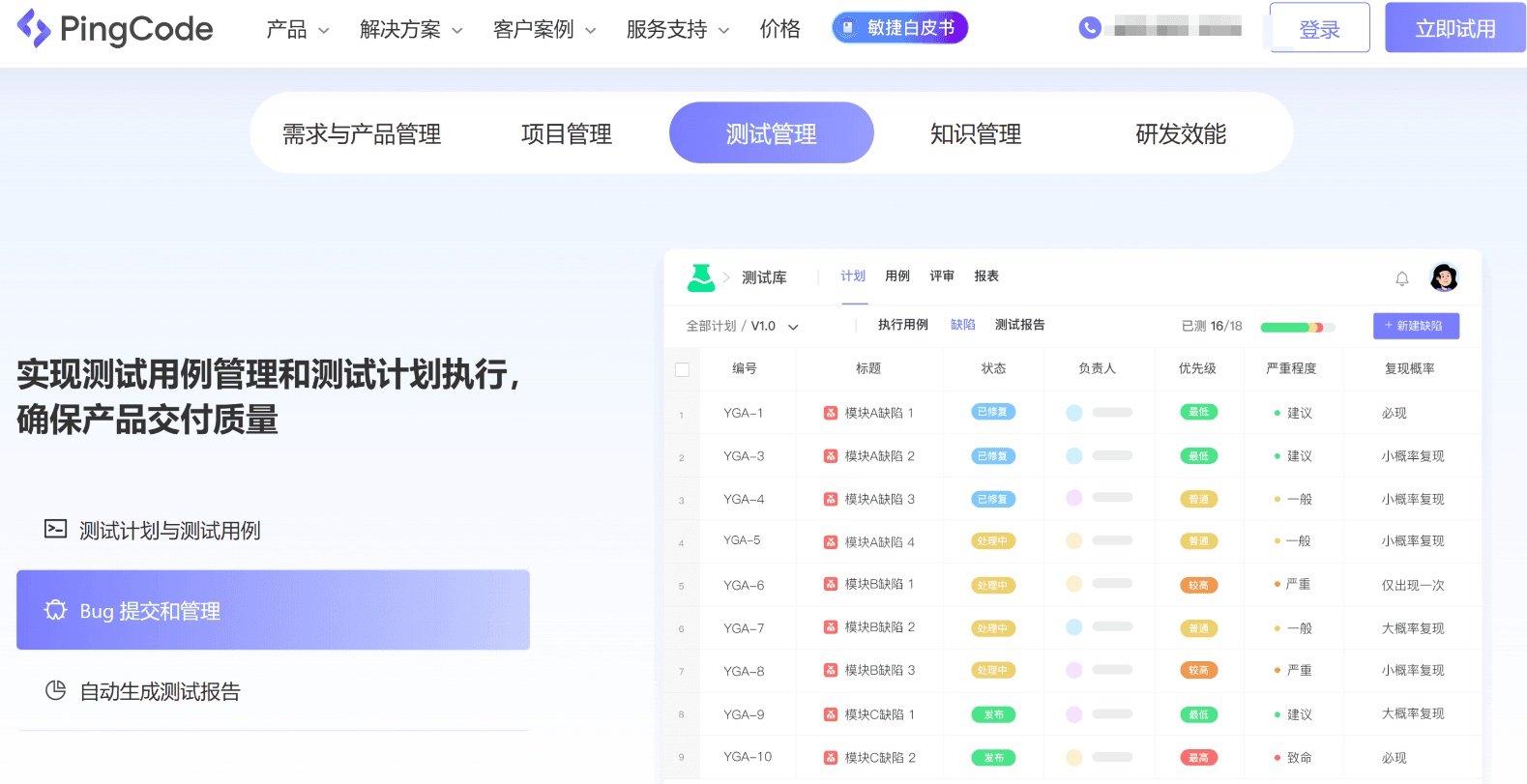Click the 最高 priority tag in row YGA-10
Screen dimensions: 1527x784
coord(1198,758)
